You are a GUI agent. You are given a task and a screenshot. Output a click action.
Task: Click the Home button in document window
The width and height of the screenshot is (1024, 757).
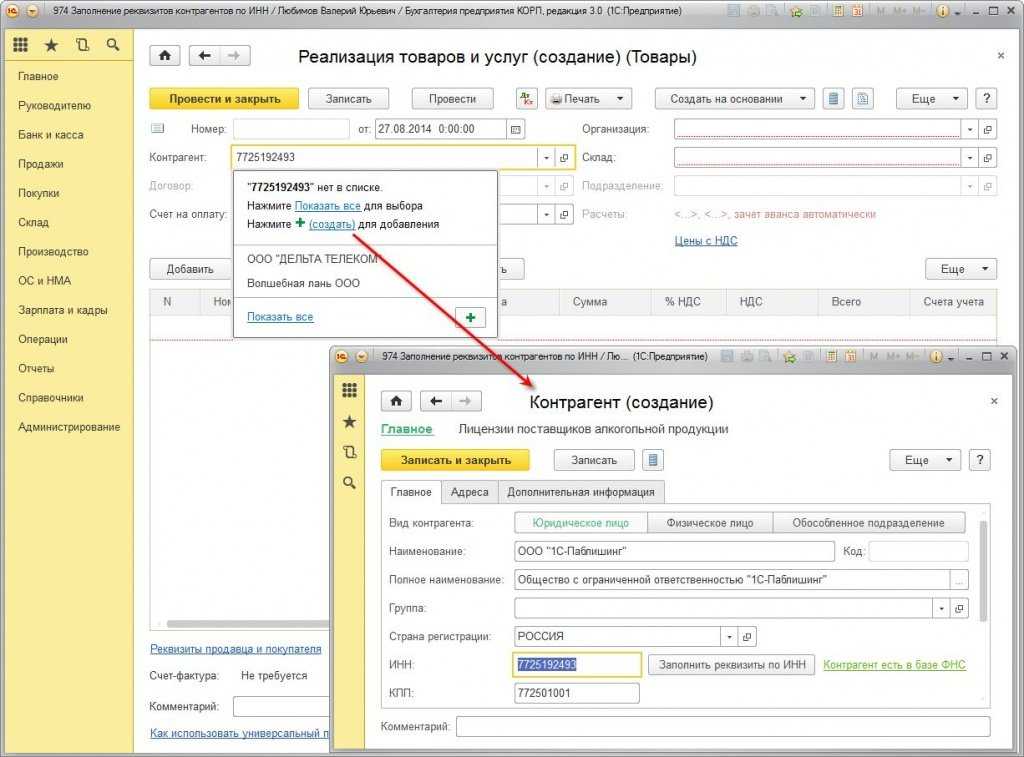point(165,56)
